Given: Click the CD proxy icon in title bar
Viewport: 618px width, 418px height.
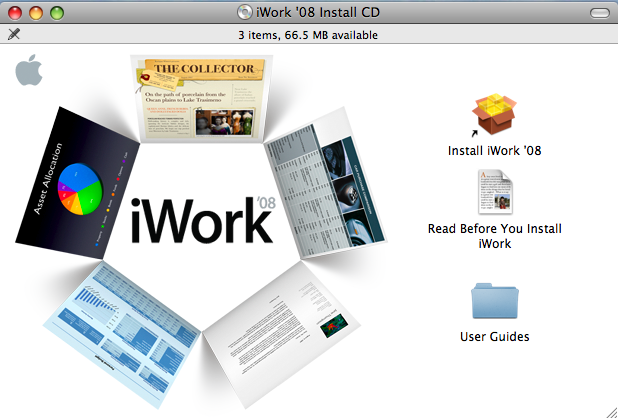Looking at the screenshot, I should click(244, 12).
